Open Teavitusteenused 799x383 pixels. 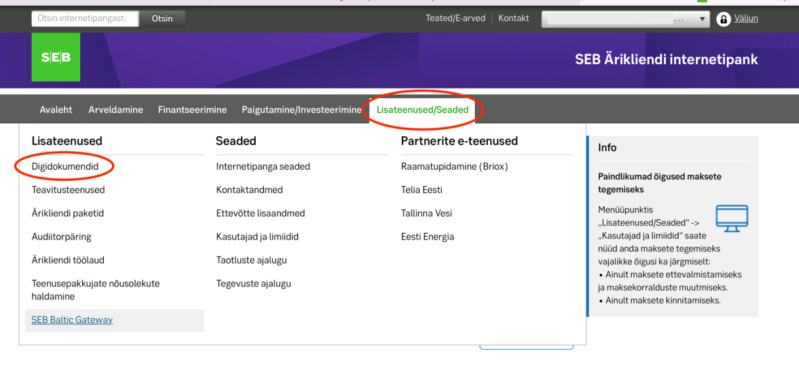68,190
